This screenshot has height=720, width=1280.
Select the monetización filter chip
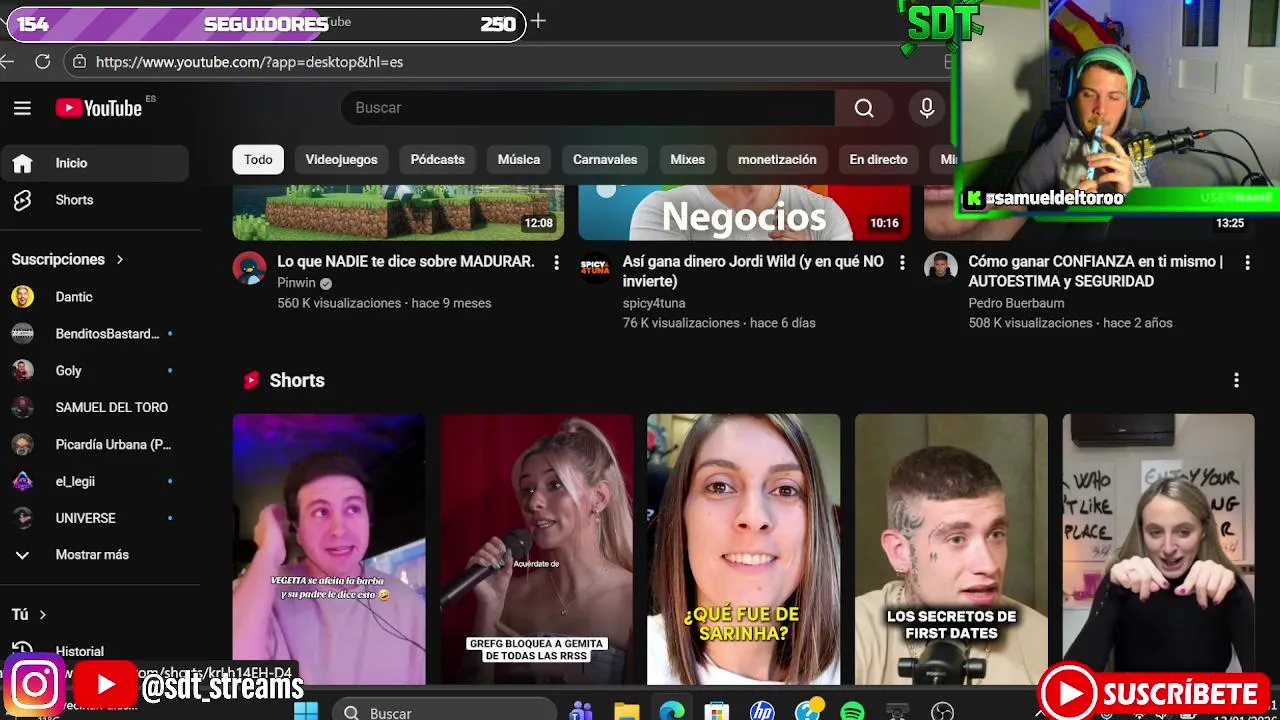click(777, 160)
